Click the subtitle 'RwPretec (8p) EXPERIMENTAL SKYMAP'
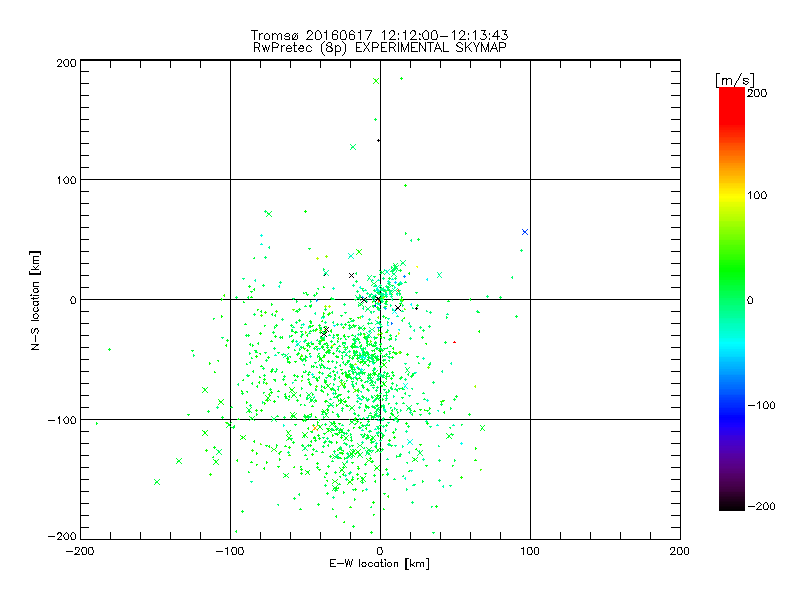This screenshot has width=800, height=600. click(379, 47)
